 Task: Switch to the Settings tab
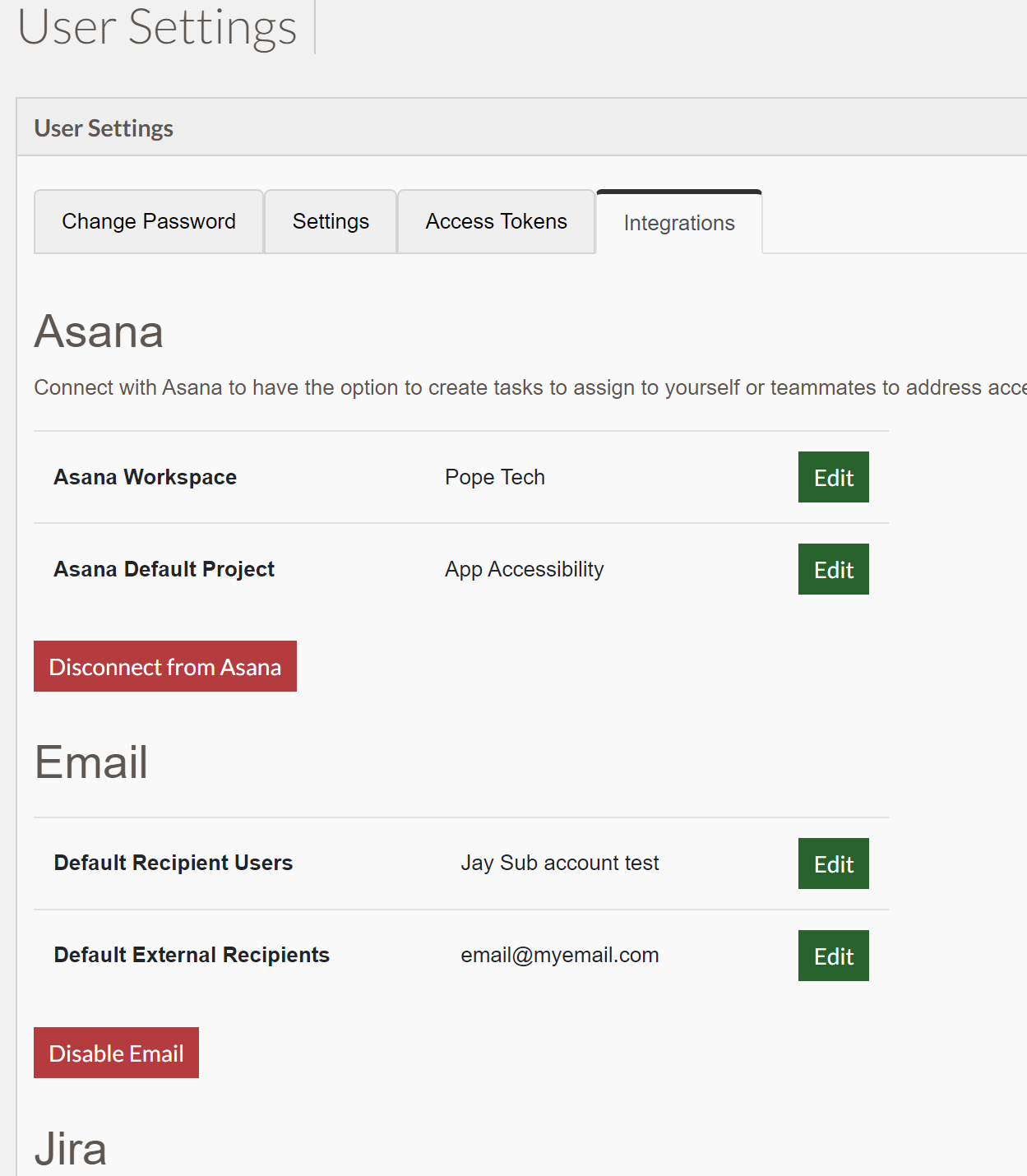coord(331,221)
